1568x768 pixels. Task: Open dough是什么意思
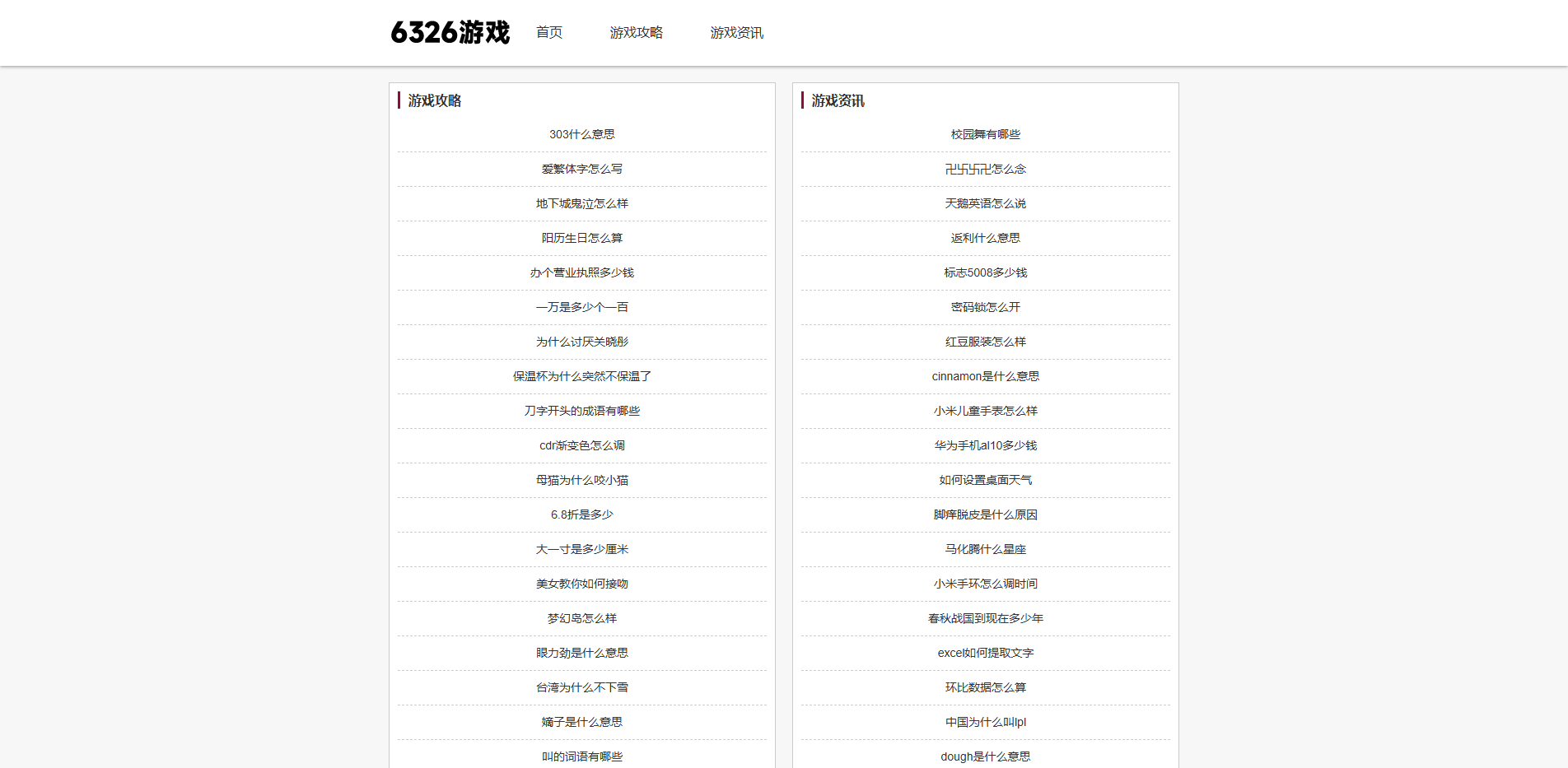pos(985,756)
